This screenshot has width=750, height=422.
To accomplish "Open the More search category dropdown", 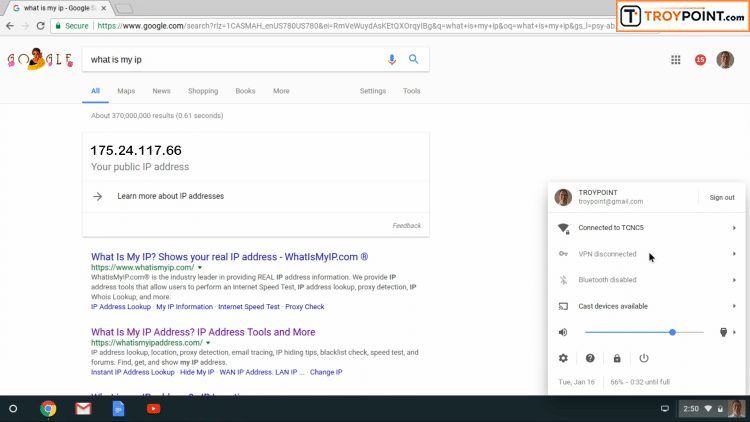I will pyautogui.click(x=281, y=91).
